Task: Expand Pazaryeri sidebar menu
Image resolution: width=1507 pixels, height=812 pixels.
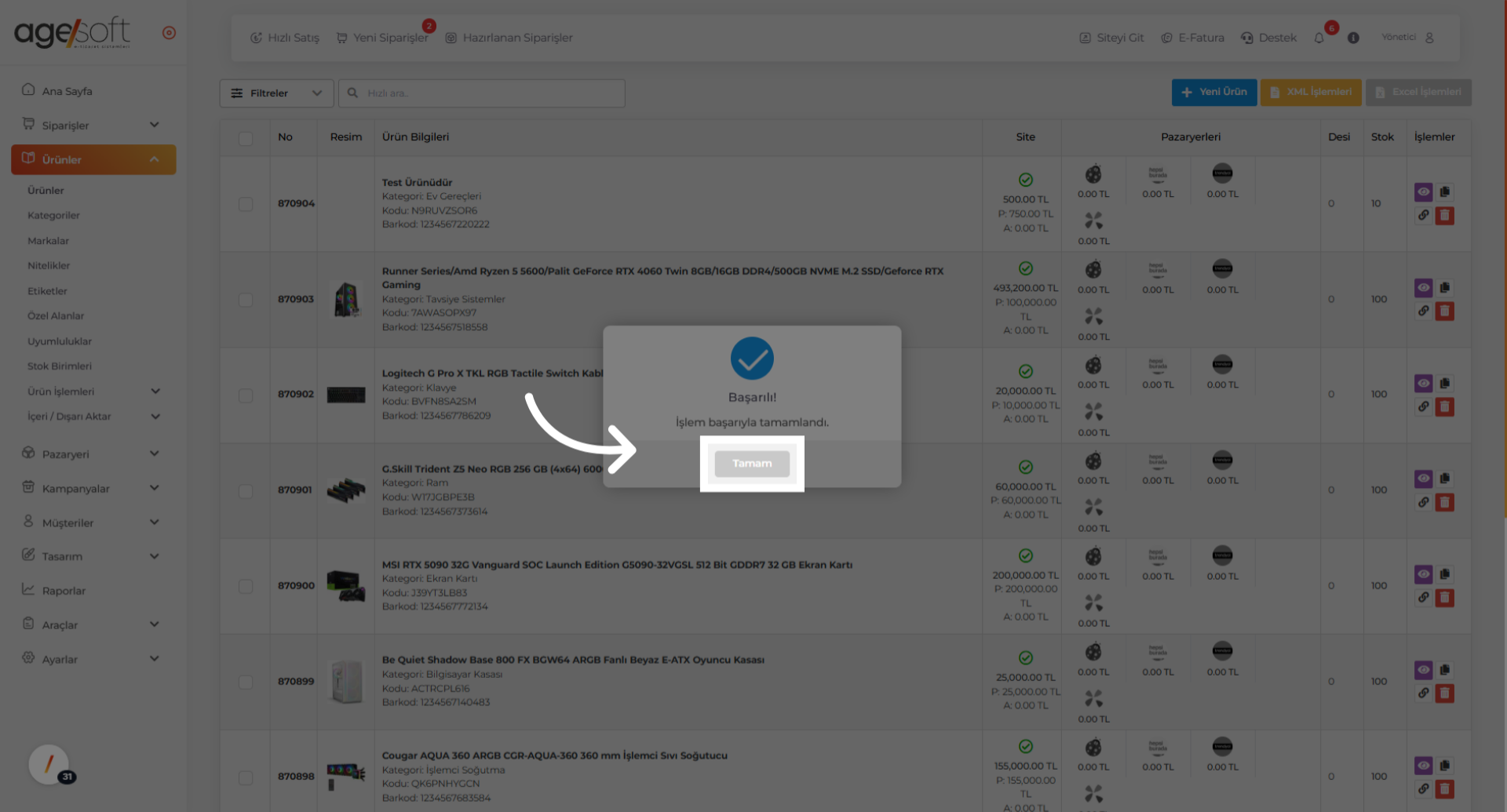Action: click(93, 454)
